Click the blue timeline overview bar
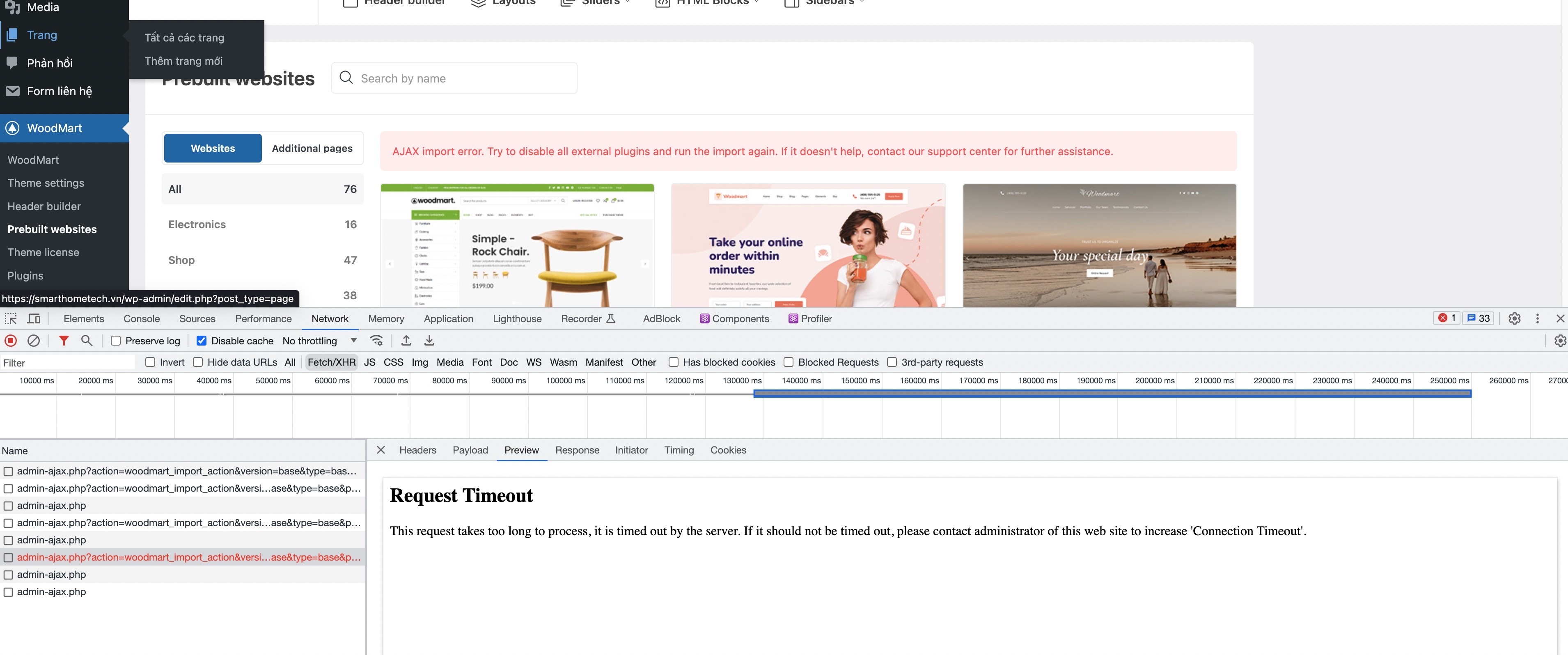1568x655 pixels. (1112, 394)
